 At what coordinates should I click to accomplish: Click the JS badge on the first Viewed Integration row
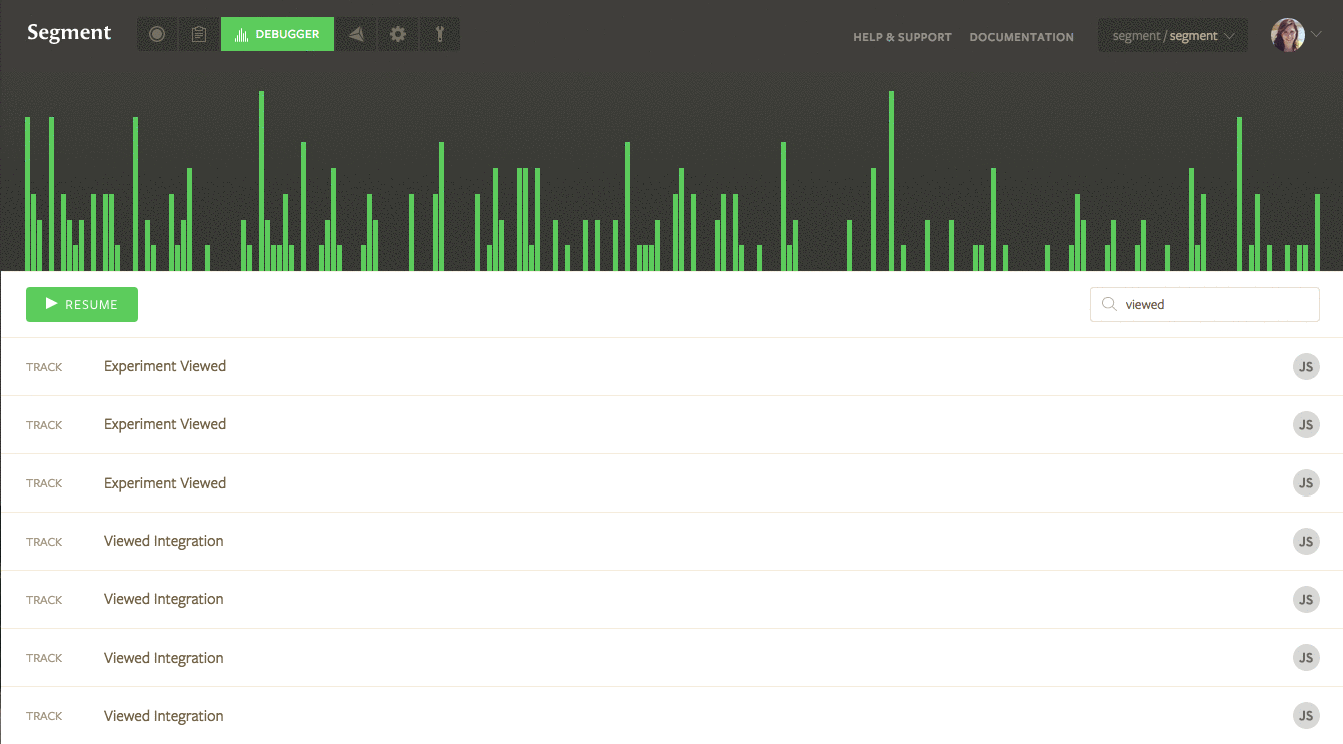[1305, 542]
